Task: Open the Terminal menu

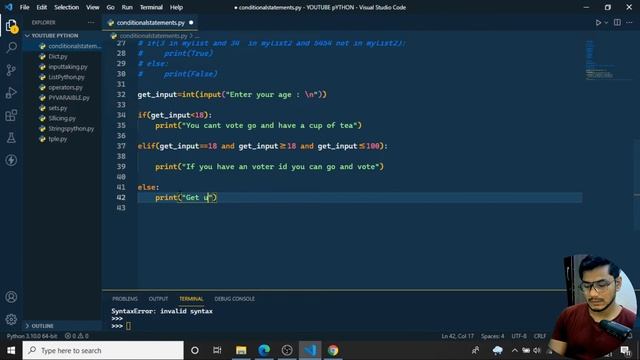Action: coord(151,7)
